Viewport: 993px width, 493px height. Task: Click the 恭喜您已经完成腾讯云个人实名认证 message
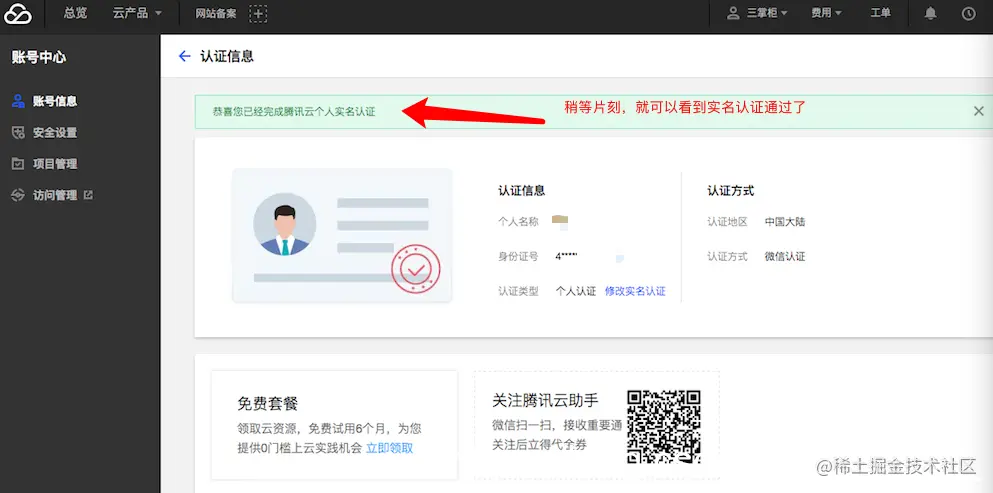pyautogui.click(x=294, y=112)
